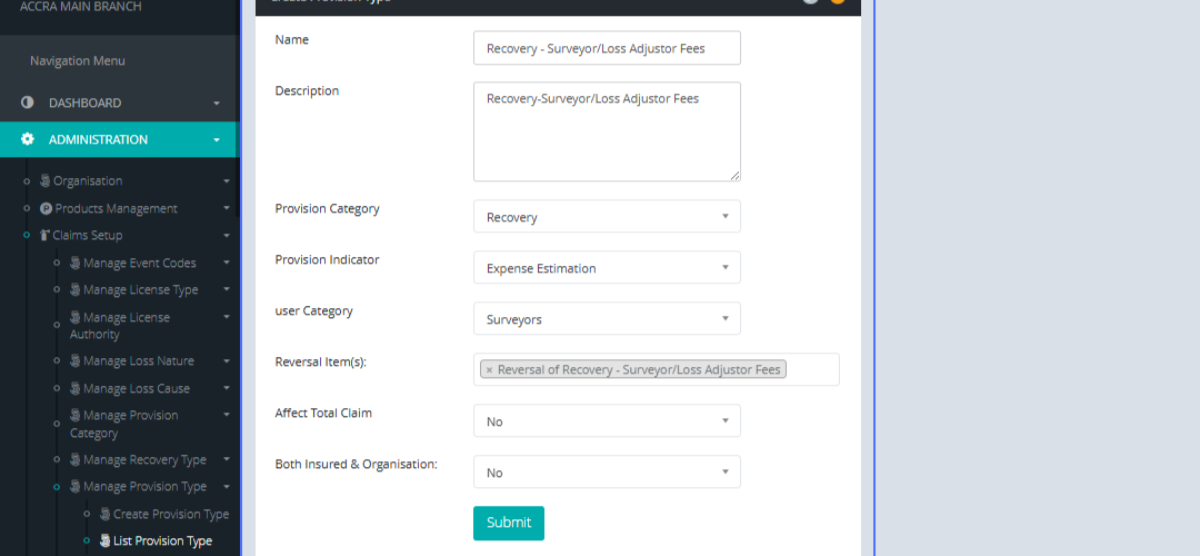Viewport: 1200px width, 556px height.
Task: Click the Manage Event Codes icon
Action: point(75,263)
